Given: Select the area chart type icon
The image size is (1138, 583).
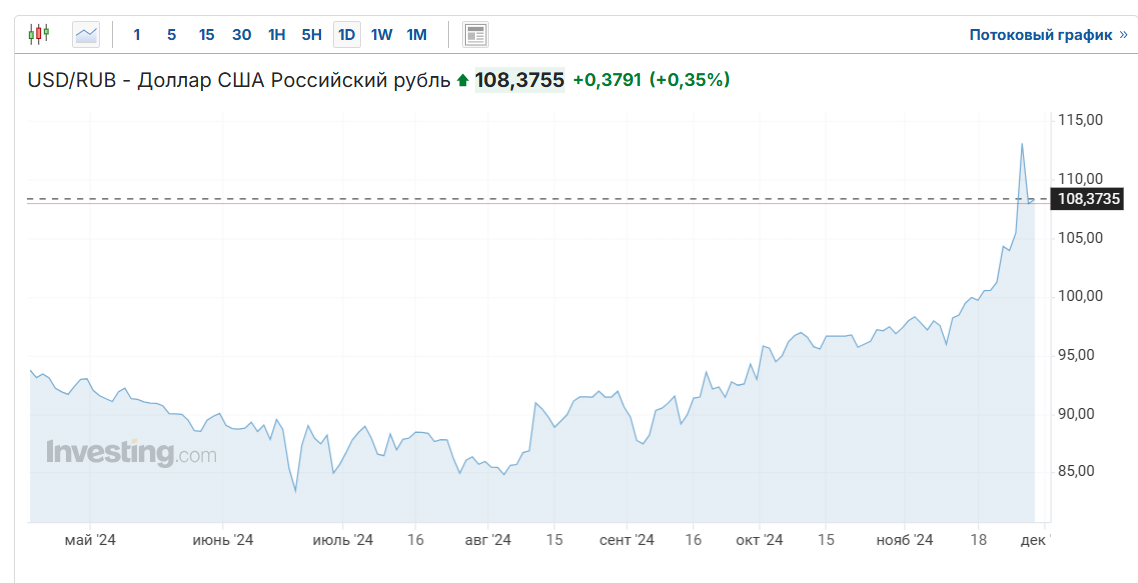Looking at the screenshot, I should [x=87, y=35].
